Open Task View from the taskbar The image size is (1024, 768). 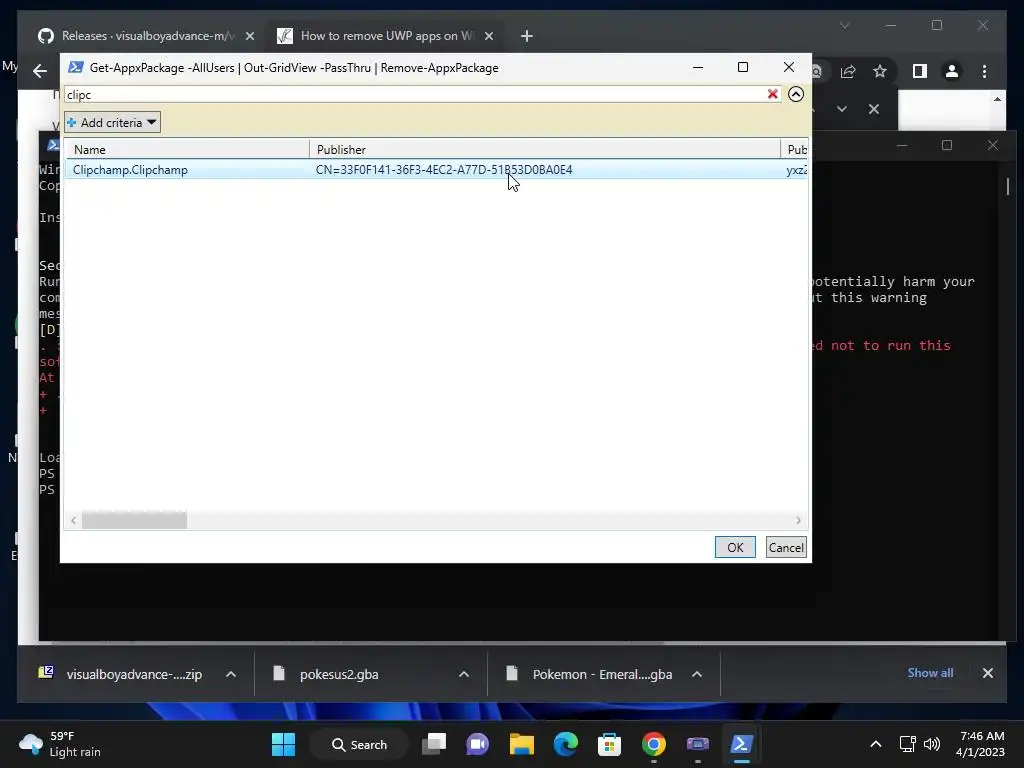pos(434,744)
